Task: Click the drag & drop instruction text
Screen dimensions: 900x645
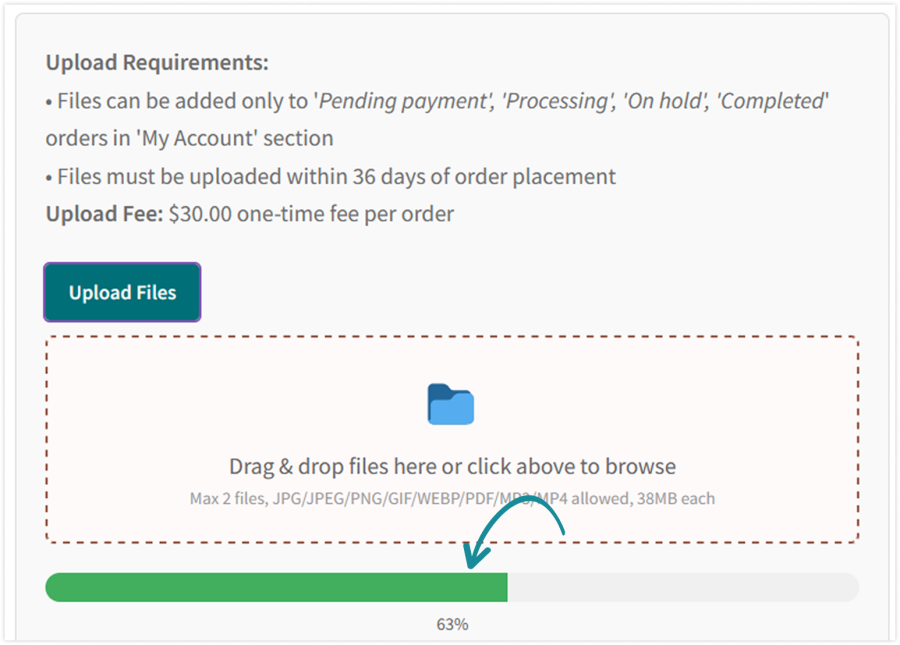Action: (x=452, y=466)
